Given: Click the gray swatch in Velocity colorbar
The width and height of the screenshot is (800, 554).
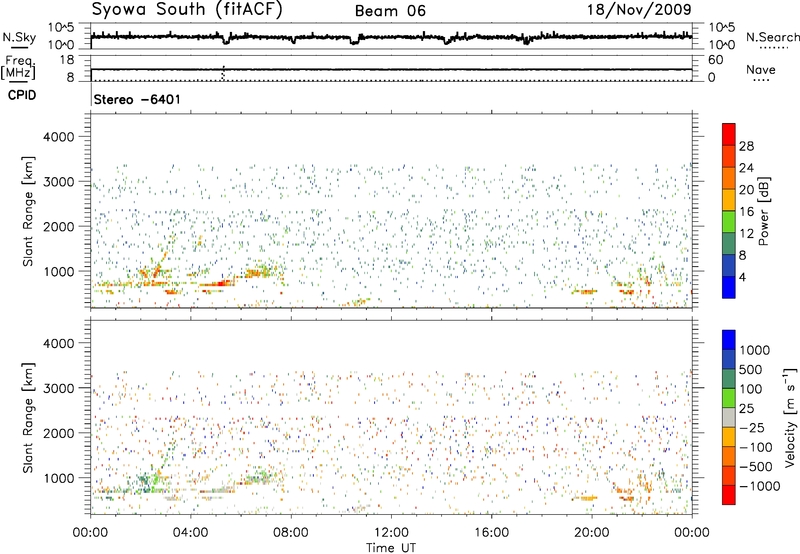Looking at the screenshot, I should coord(729,417).
